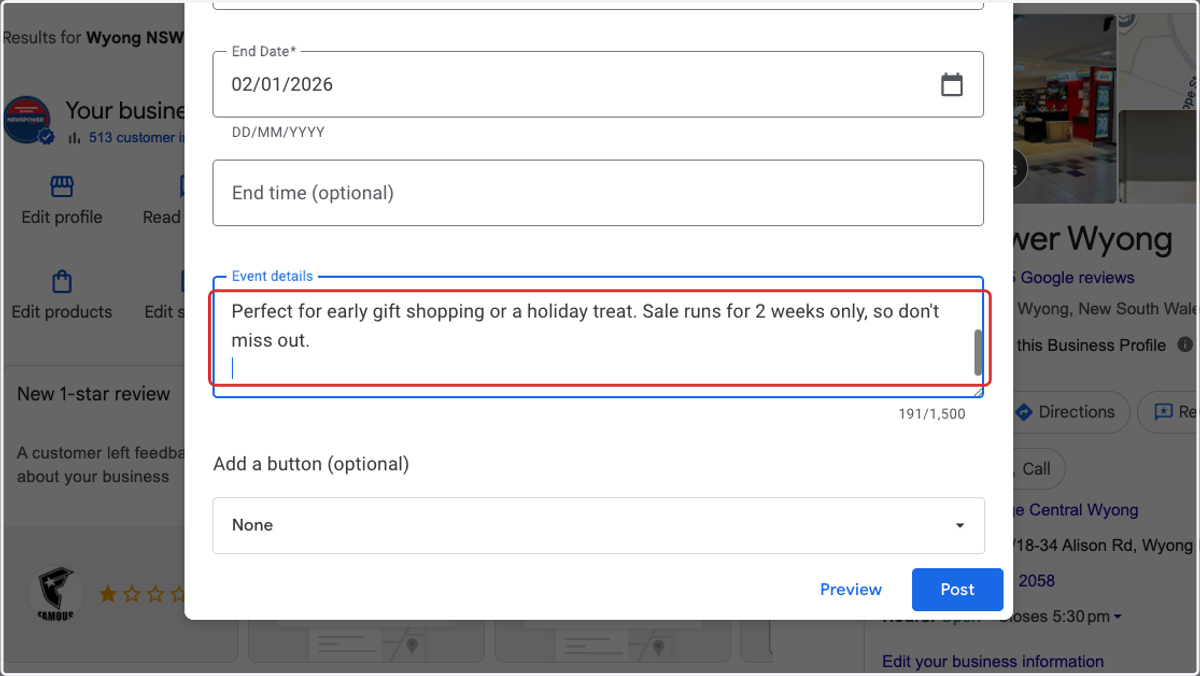Open the 513 customer interactions link
Screen dimensions: 1200x676
[x=136, y=138]
